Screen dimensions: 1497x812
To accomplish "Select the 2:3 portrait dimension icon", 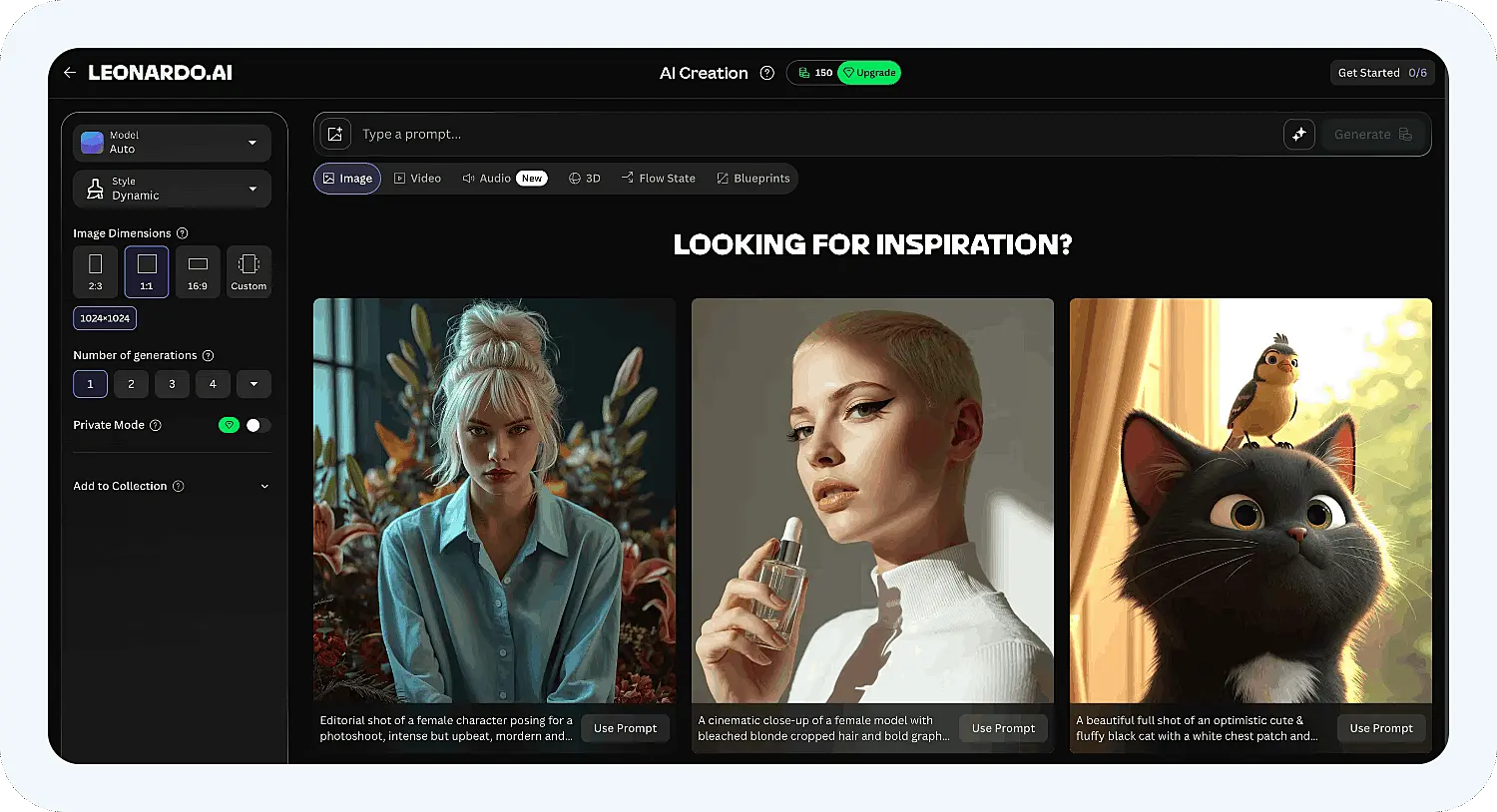I will click(x=95, y=271).
